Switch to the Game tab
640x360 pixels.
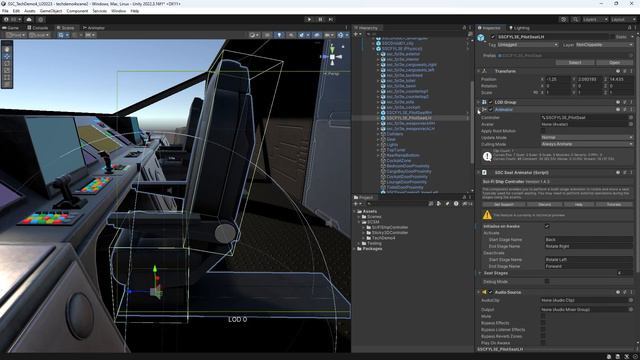click(11, 28)
